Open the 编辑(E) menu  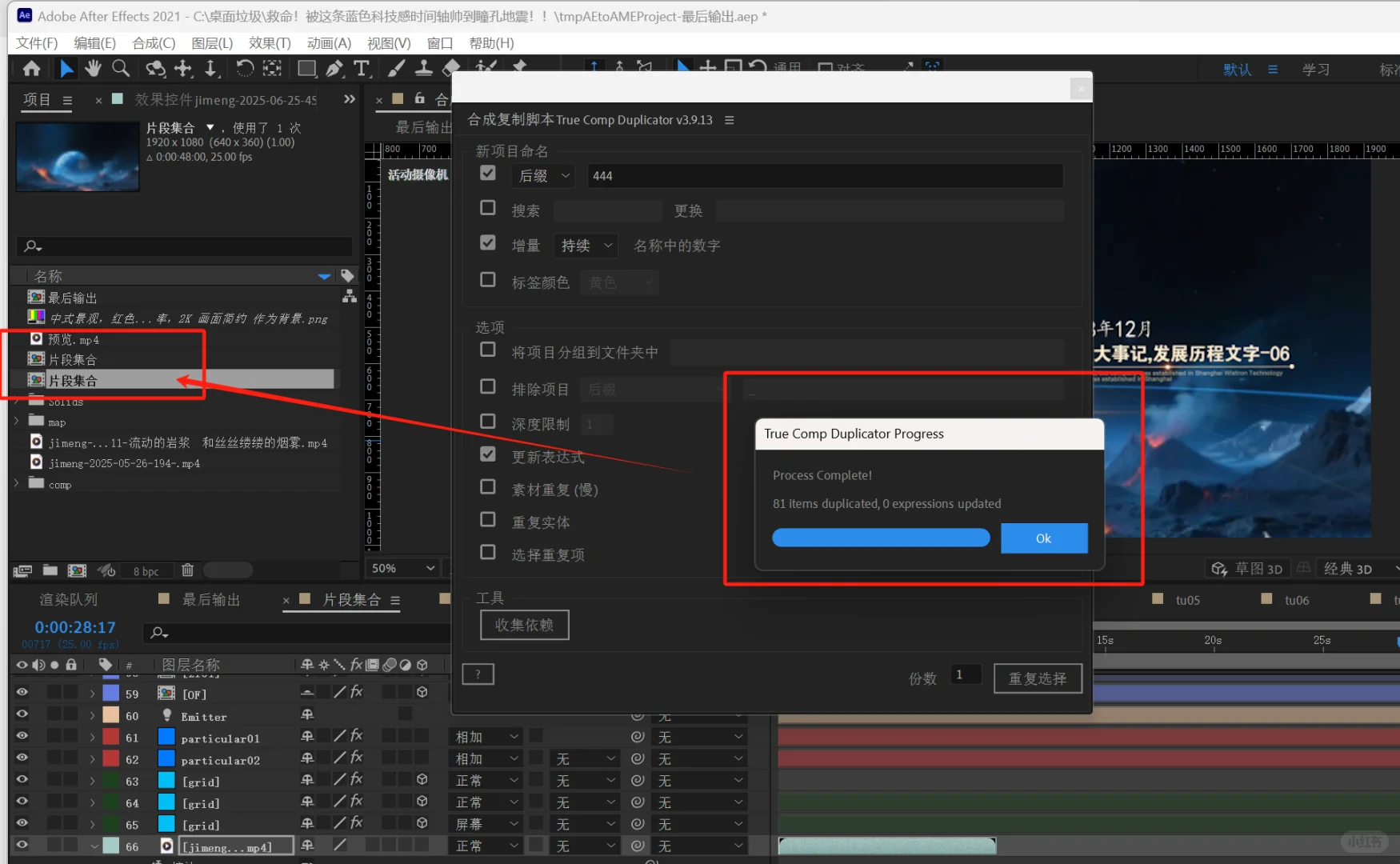pos(94,43)
